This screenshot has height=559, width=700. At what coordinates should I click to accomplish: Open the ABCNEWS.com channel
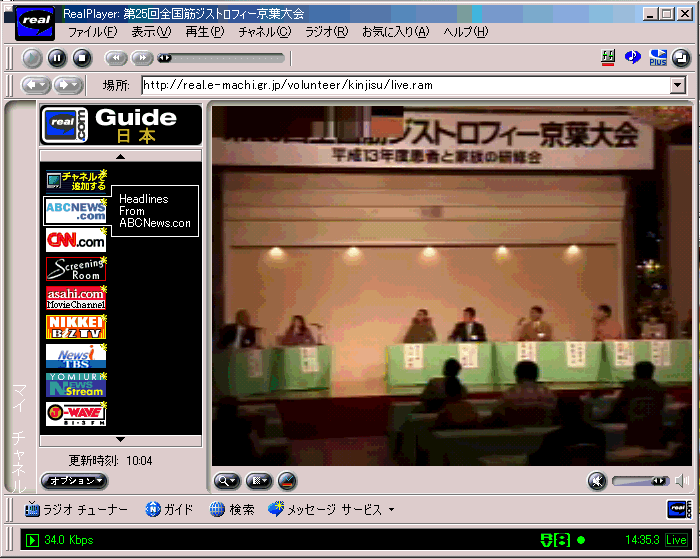(x=75, y=211)
